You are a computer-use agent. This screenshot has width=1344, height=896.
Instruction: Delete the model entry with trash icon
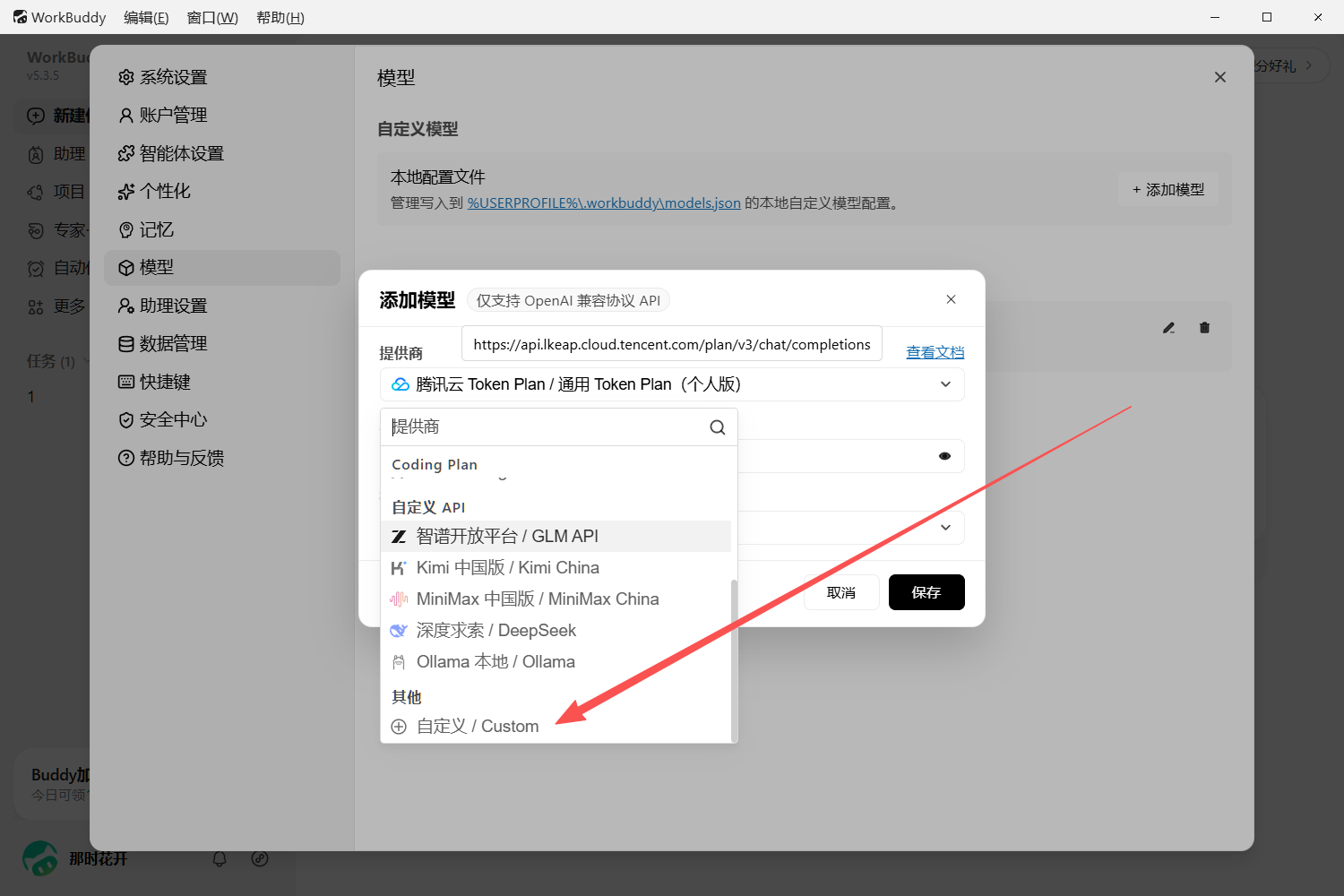click(x=1204, y=328)
